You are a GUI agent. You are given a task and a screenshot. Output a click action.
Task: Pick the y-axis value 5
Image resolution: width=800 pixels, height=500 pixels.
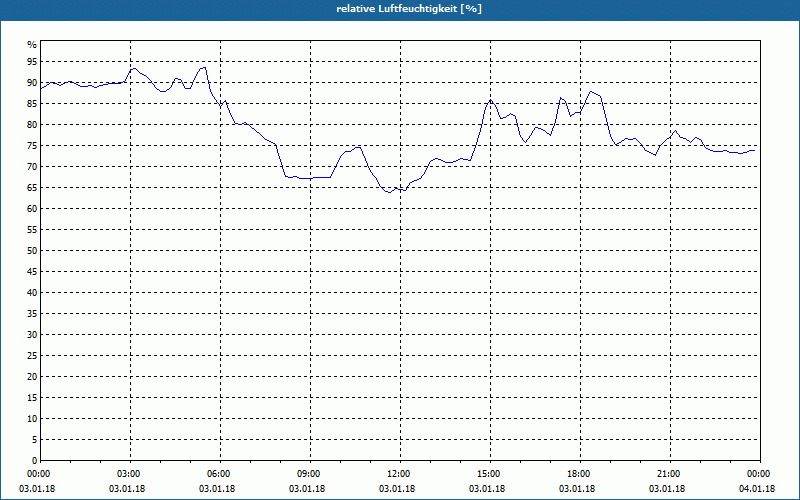[34, 440]
